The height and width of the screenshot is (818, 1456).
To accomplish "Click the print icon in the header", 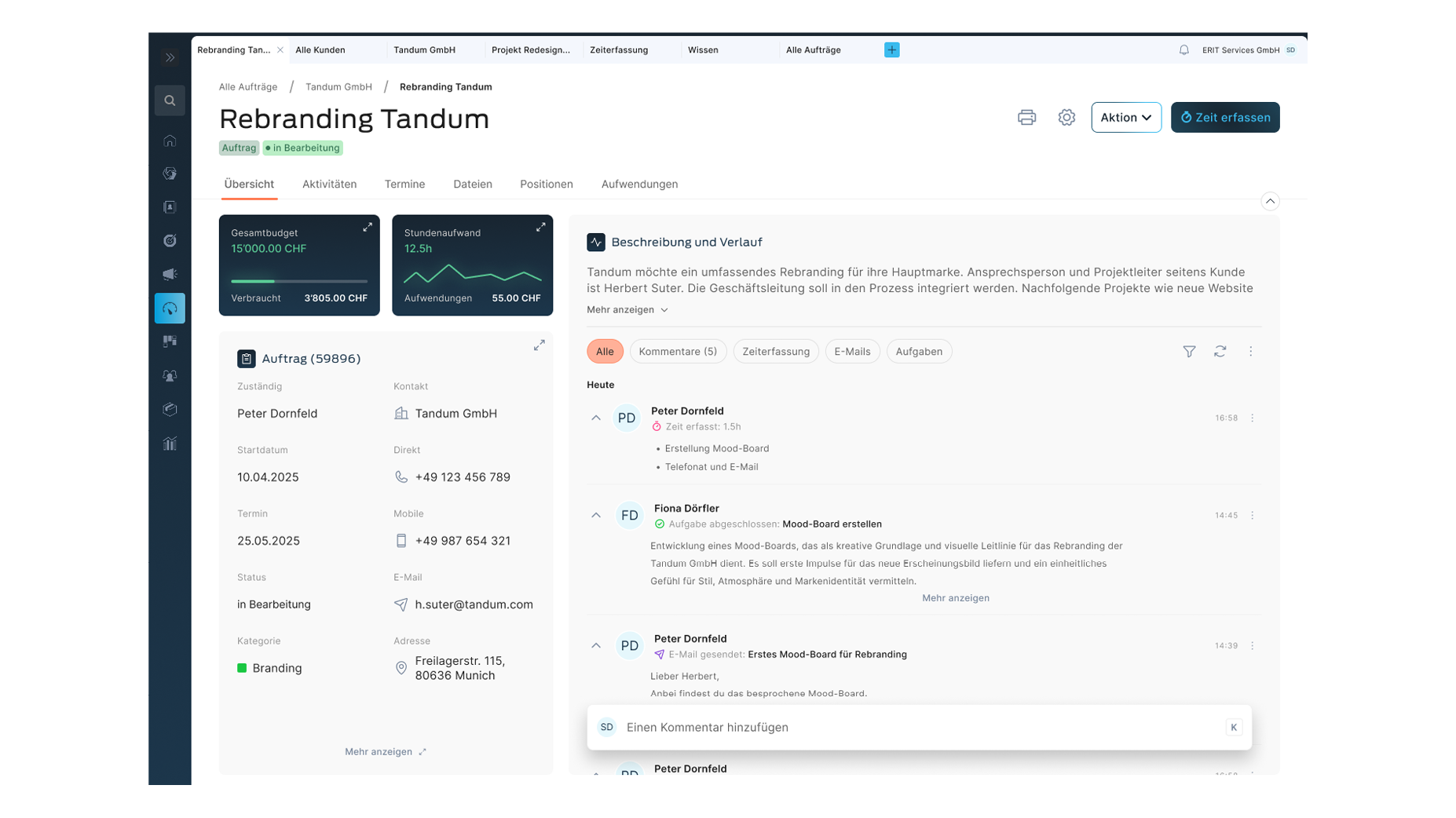I will (x=1026, y=118).
